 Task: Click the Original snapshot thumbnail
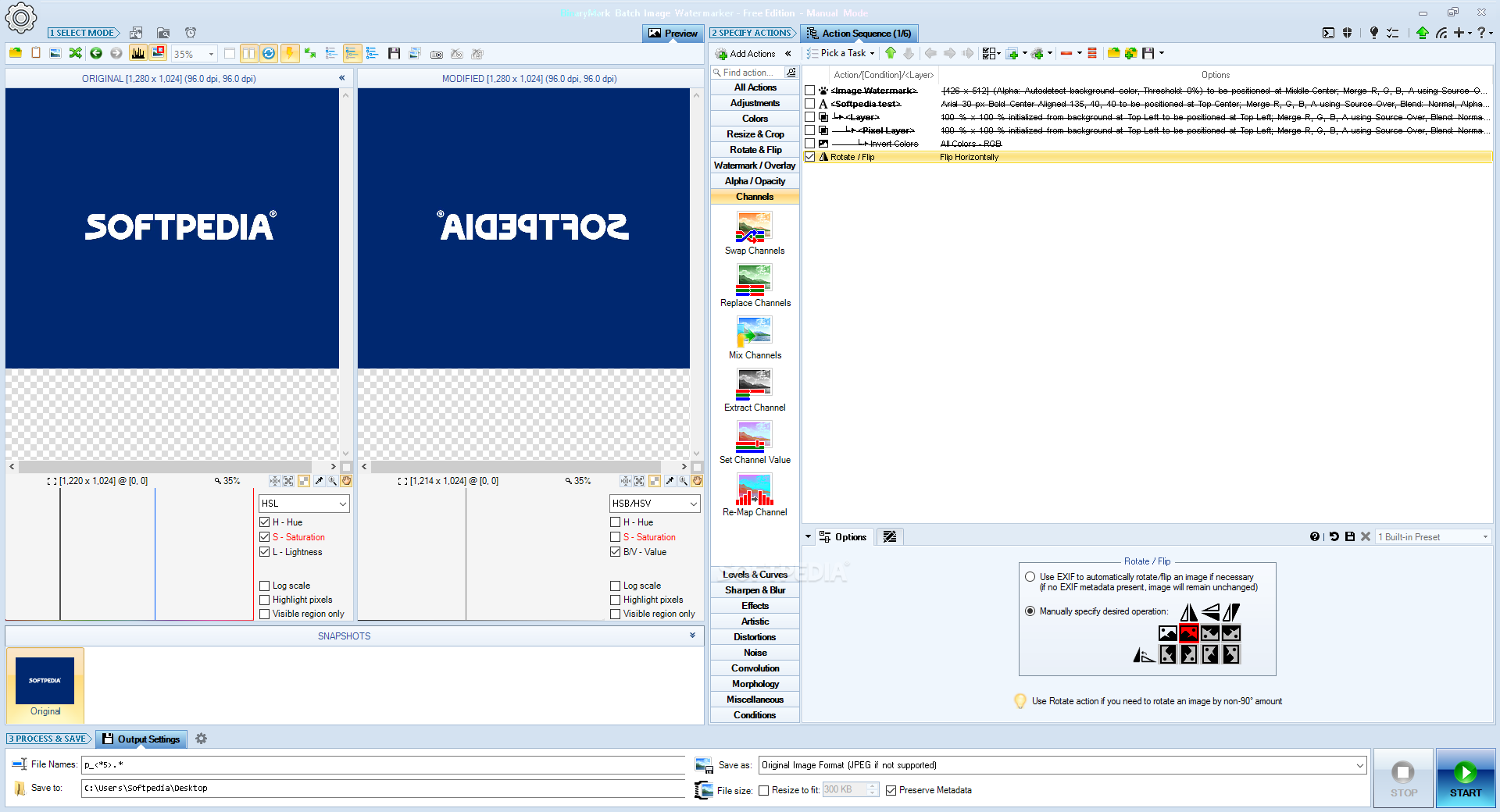[45, 686]
